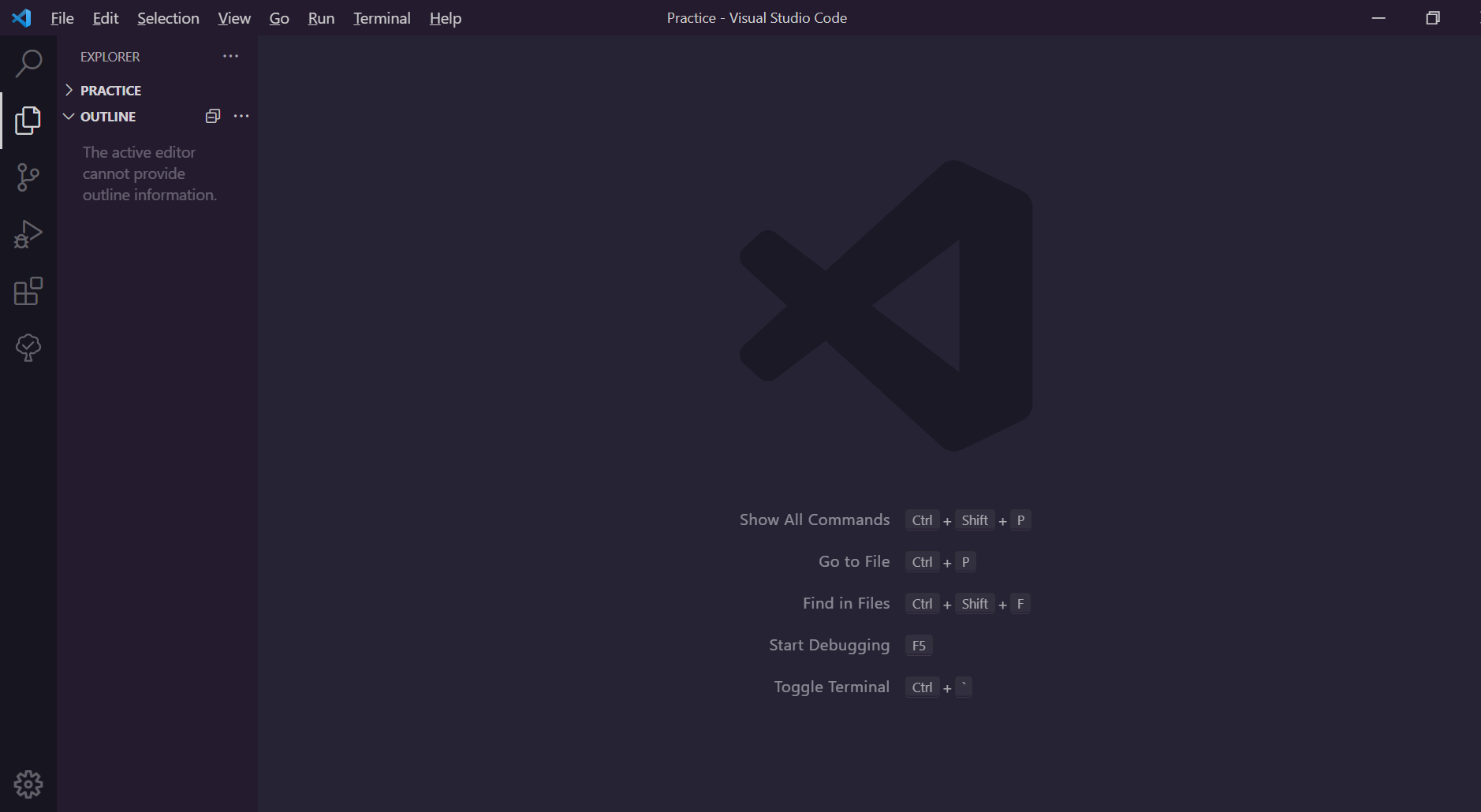Click the Start Debugging label

(x=830, y=645)
